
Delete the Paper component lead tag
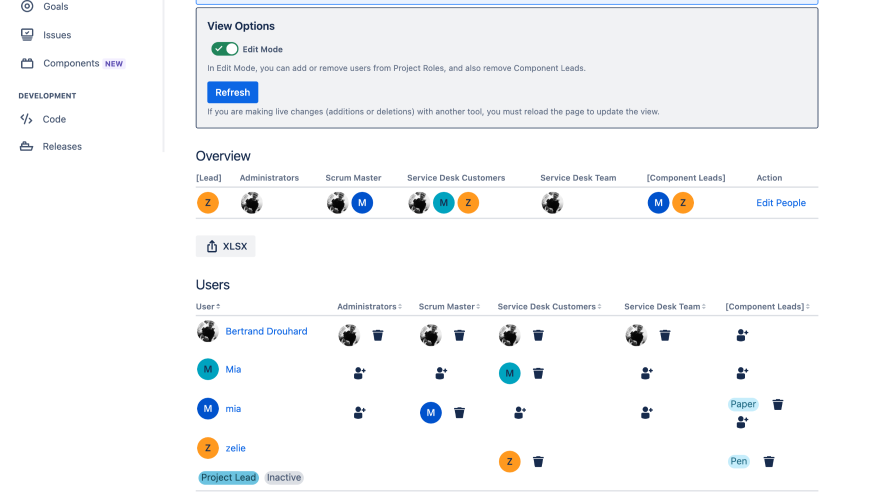tap(777, 404)
